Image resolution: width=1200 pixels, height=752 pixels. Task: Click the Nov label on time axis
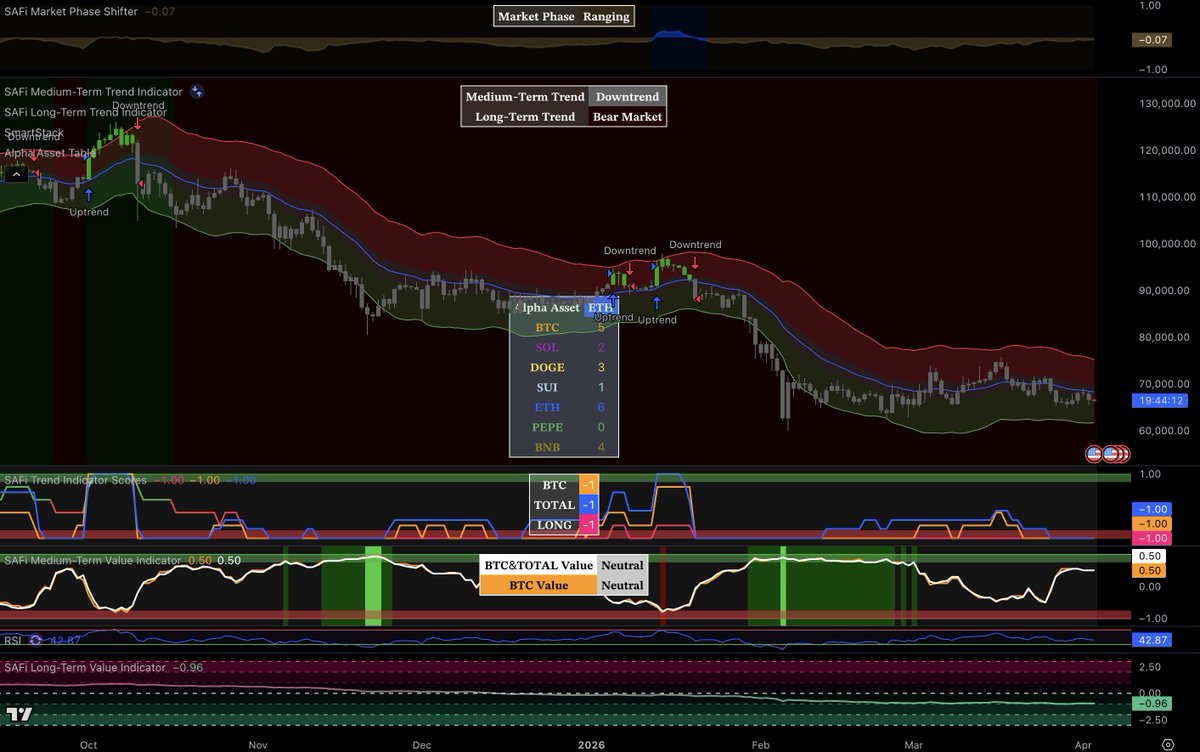pyautogui.click(x=259, y=744)
